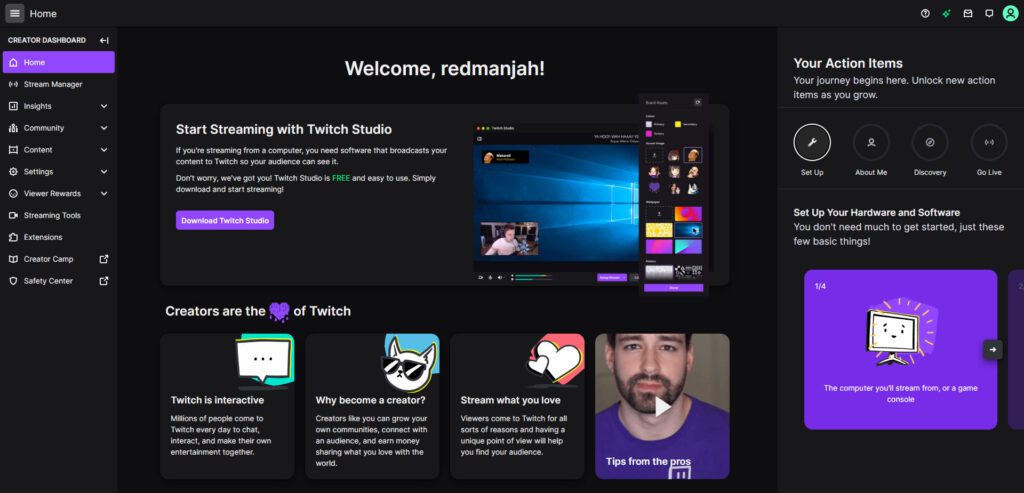
Task: Select the Discovery compass icon
Action: coord(930,142)
